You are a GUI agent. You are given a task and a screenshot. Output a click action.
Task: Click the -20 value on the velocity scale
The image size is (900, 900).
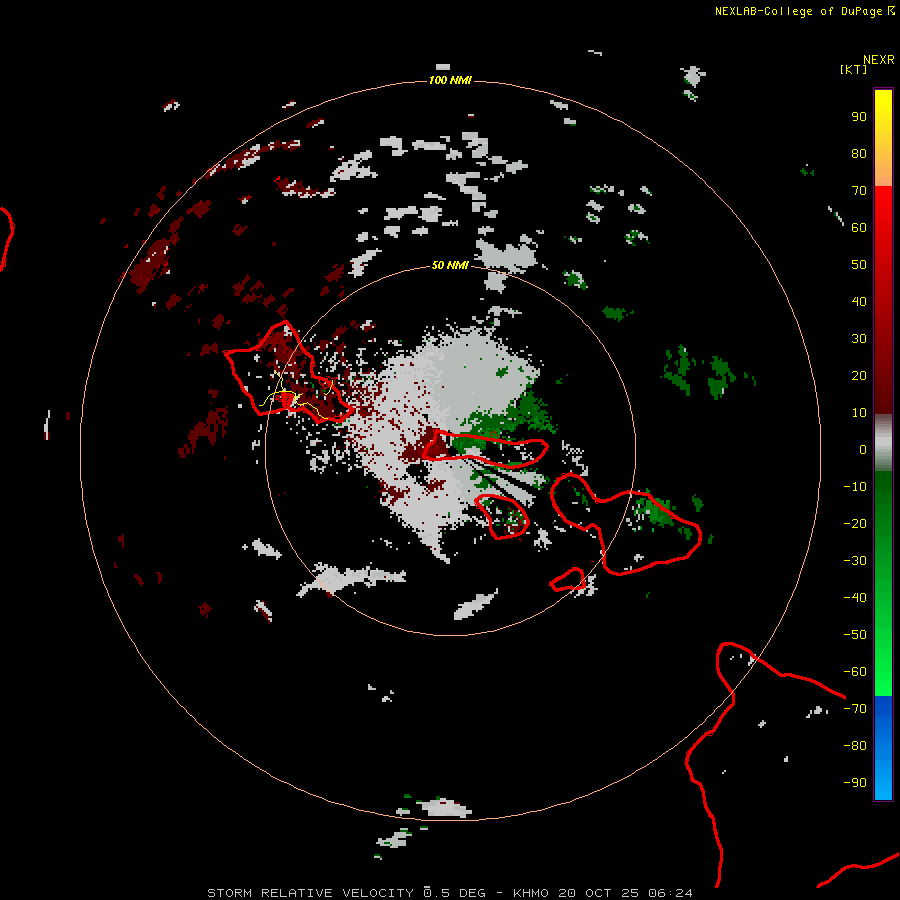855,523
